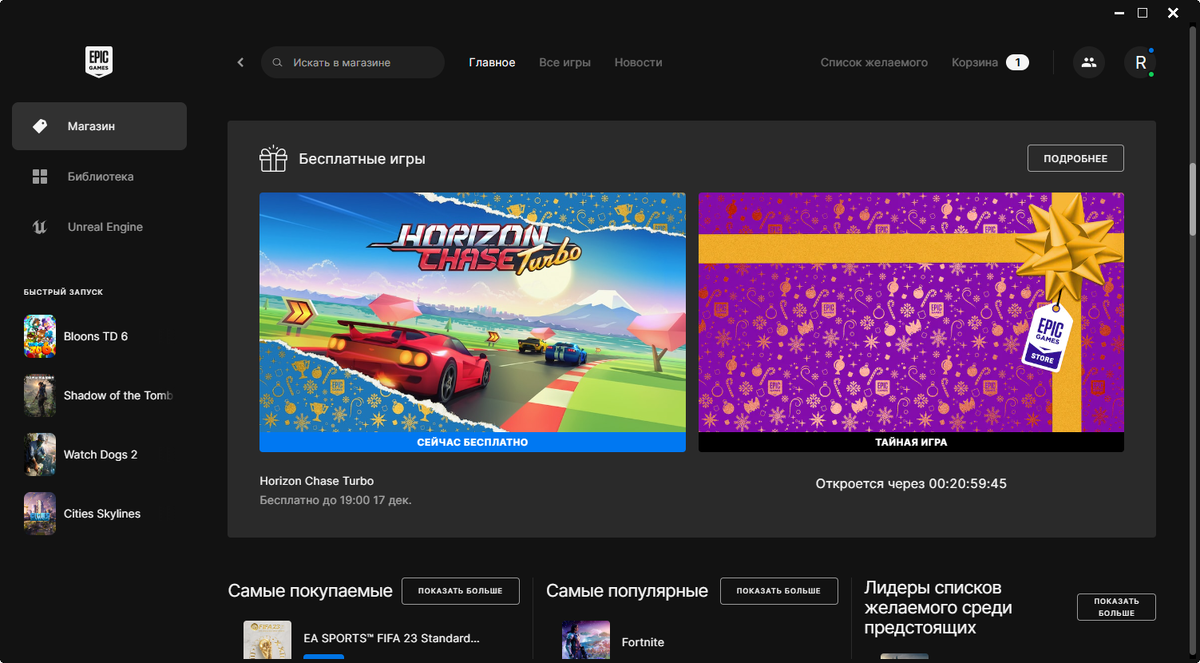Open Корзина link

[x=975, y=62]
